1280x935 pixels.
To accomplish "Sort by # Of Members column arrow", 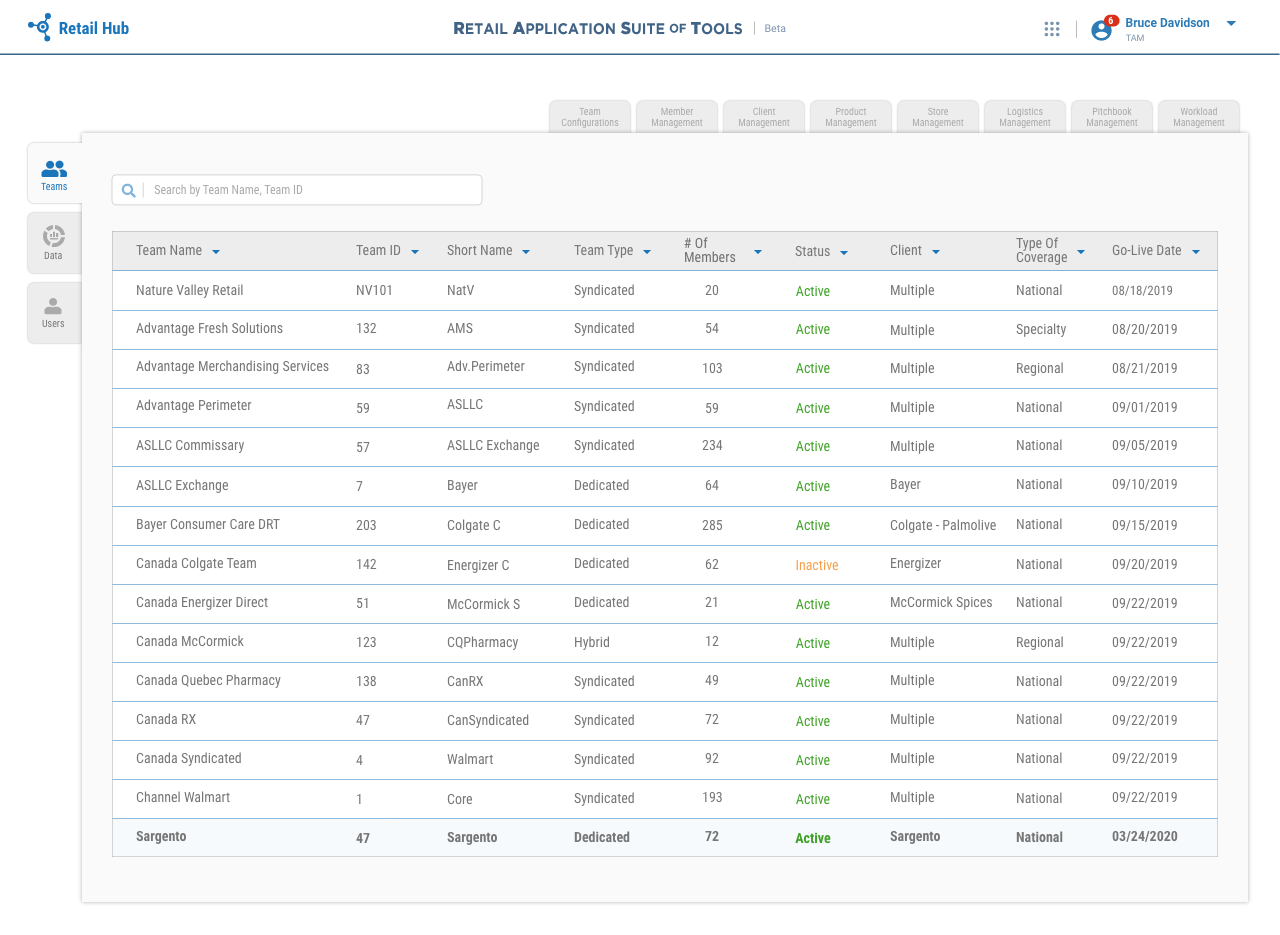I will [758, 252].
